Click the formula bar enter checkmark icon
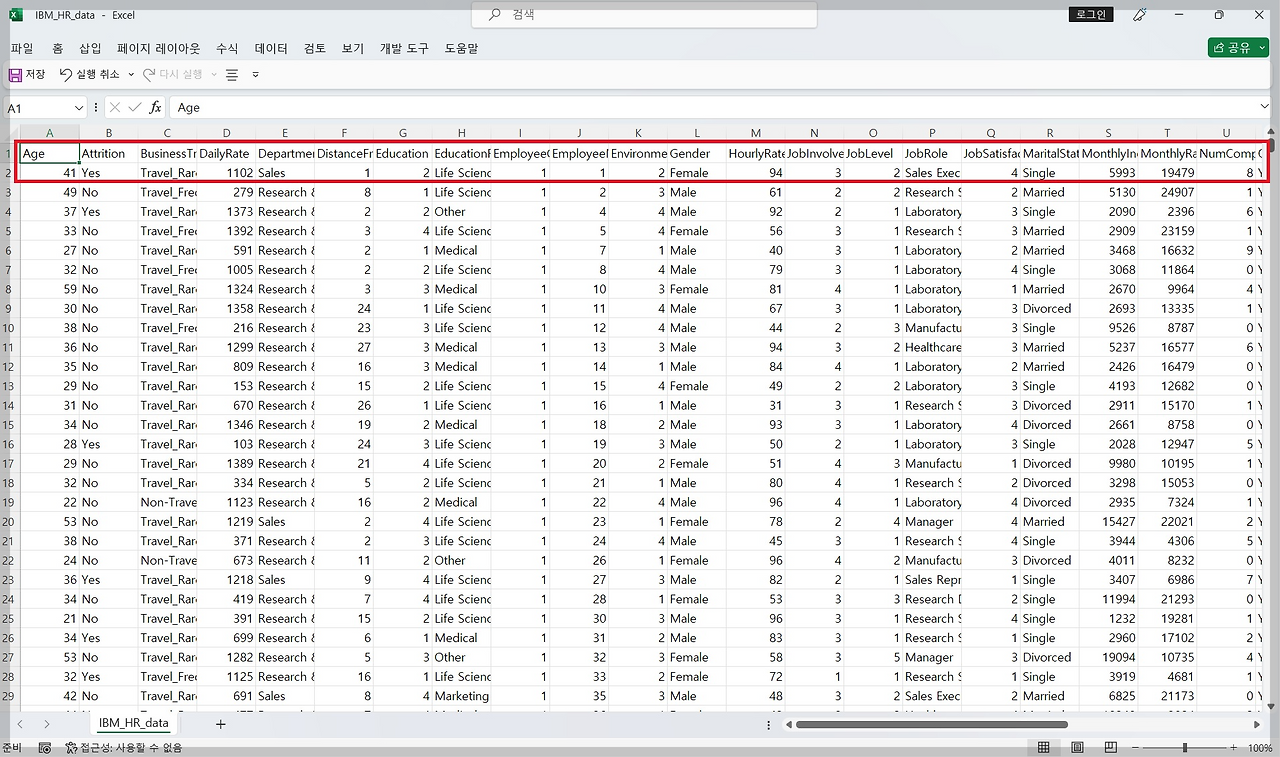 (135, 107)
